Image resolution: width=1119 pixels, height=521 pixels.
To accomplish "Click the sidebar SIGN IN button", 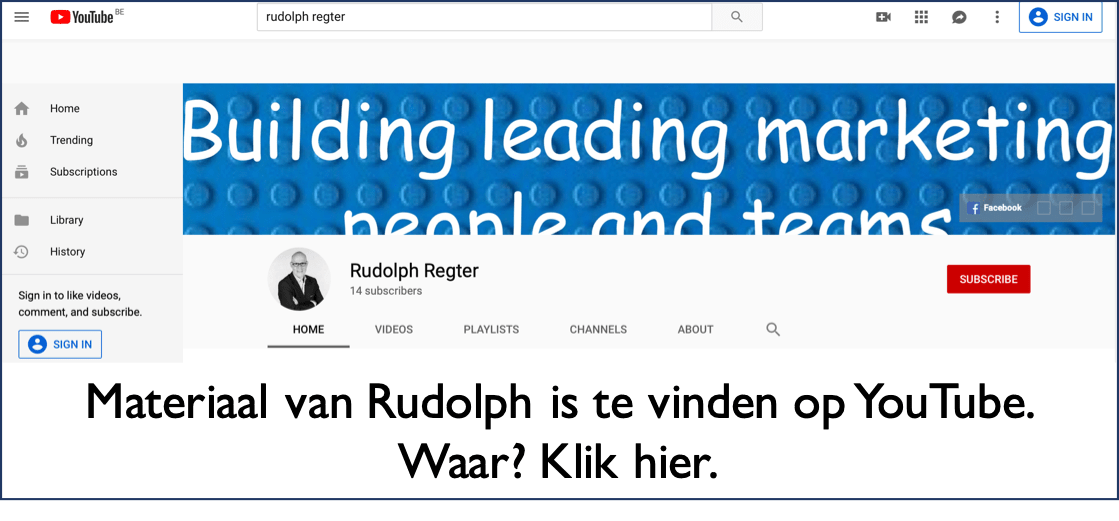I will click(x=60, y=344).
